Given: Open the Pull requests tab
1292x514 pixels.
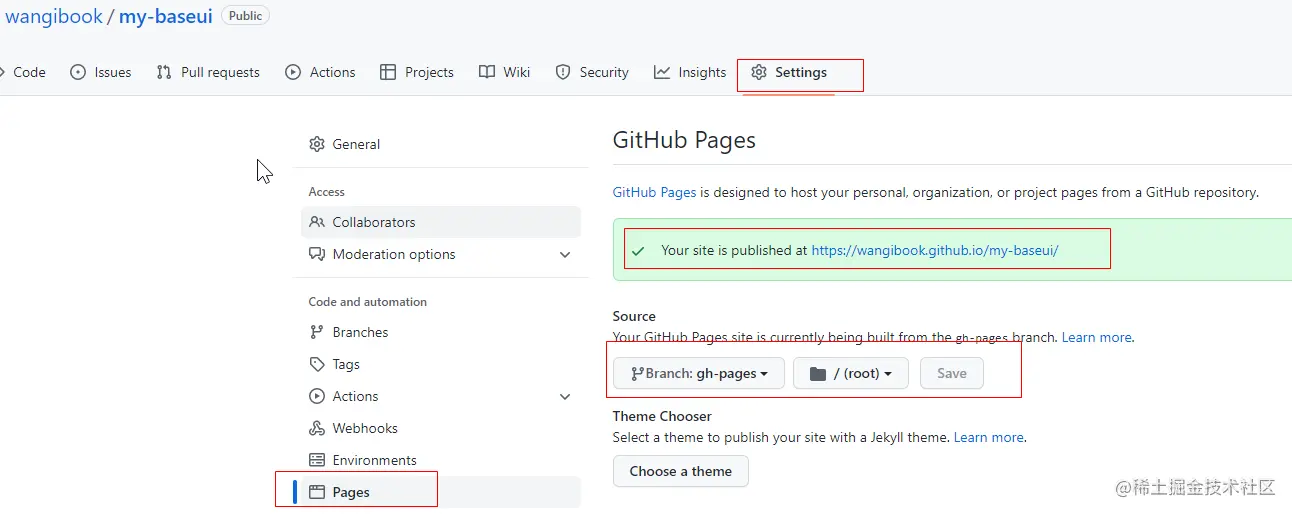Looking at the screenshot, I should tap(208, 72).
